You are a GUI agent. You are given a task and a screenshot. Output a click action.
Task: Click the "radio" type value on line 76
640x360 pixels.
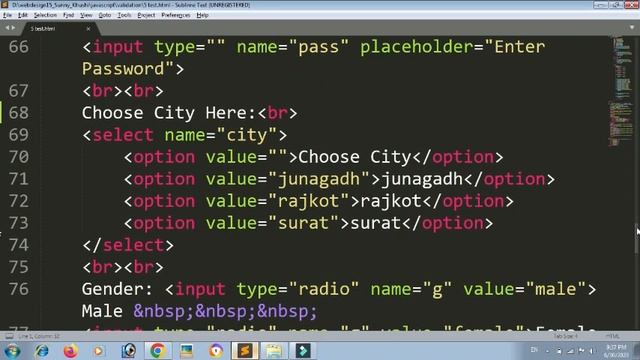[324, 289]
